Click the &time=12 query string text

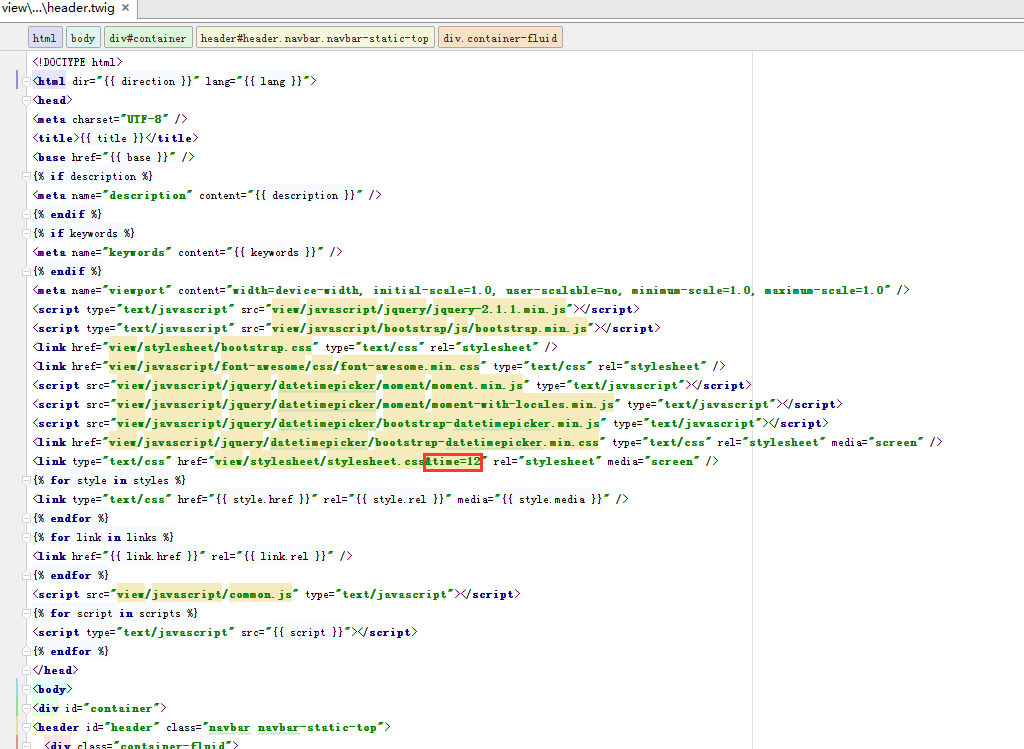(453, 461)
